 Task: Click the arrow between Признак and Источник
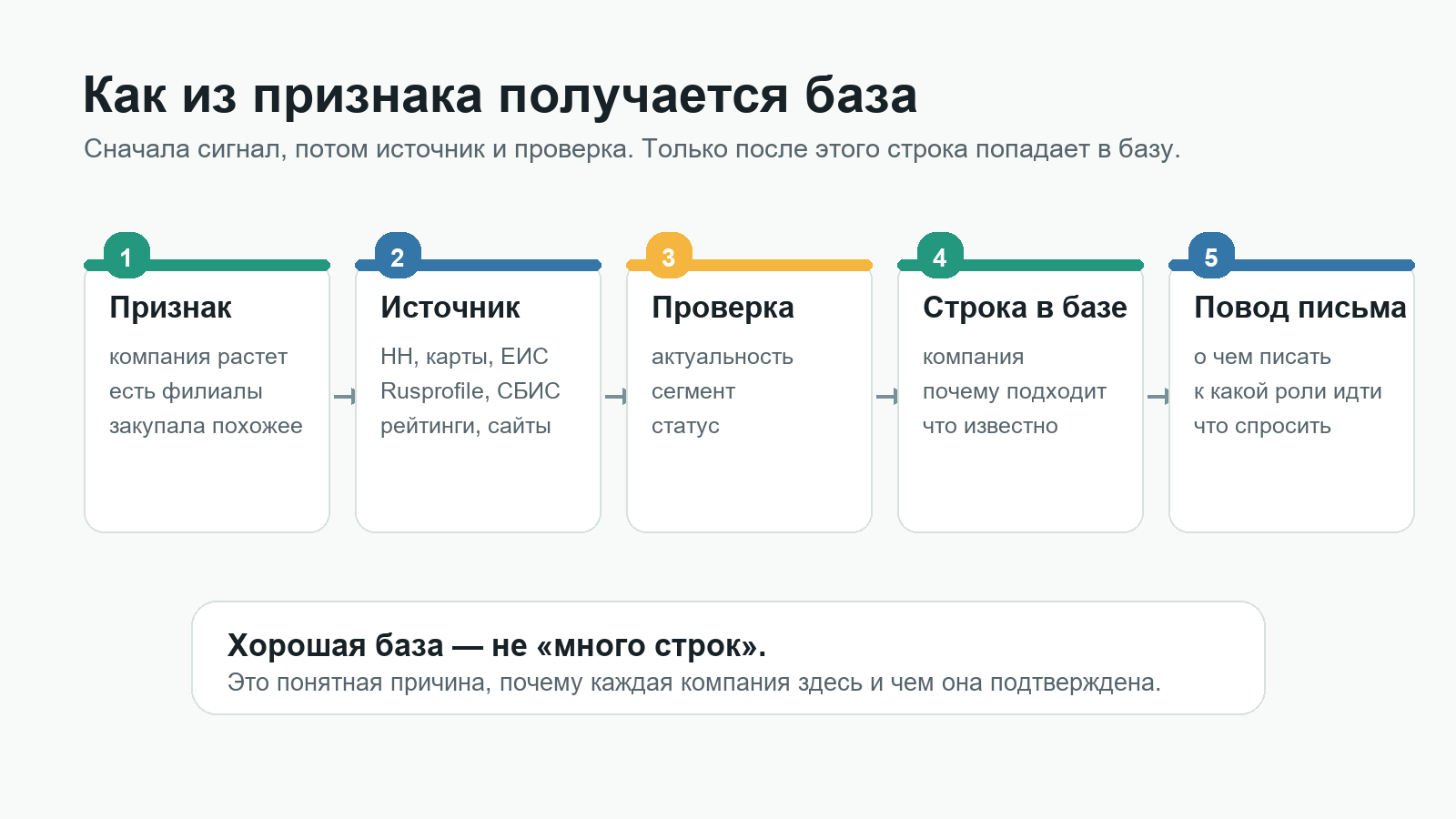[x=345, y=397]
